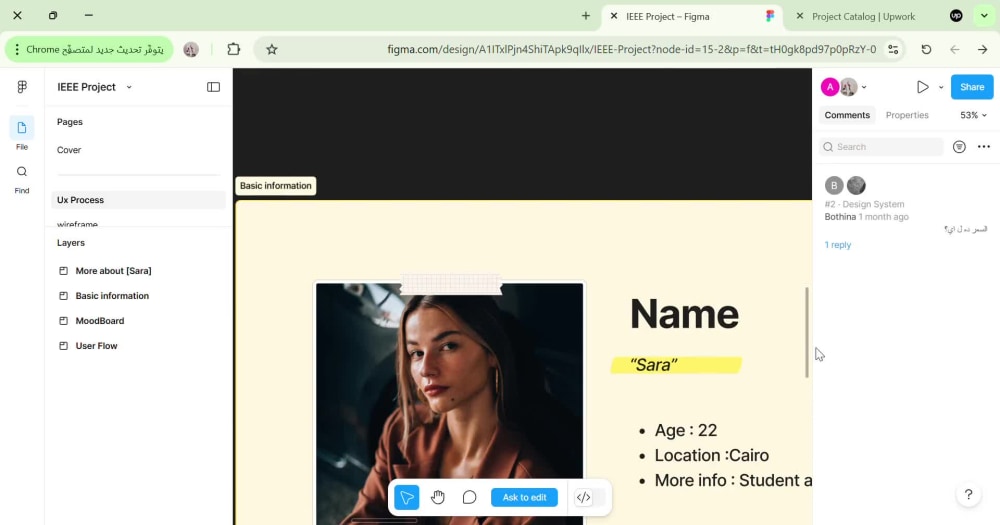Reload the page
Screen dimensions: 1000x525
926,49
